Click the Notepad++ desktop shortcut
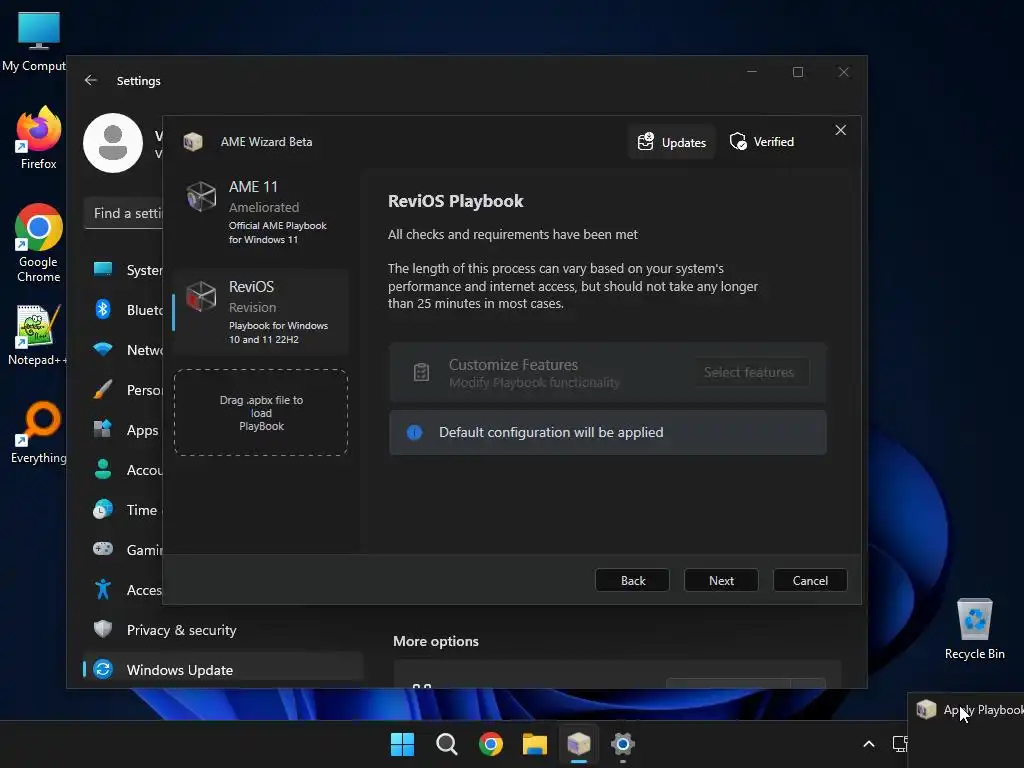The width and height of the screenshot is (1024, 768). (37, 334)
